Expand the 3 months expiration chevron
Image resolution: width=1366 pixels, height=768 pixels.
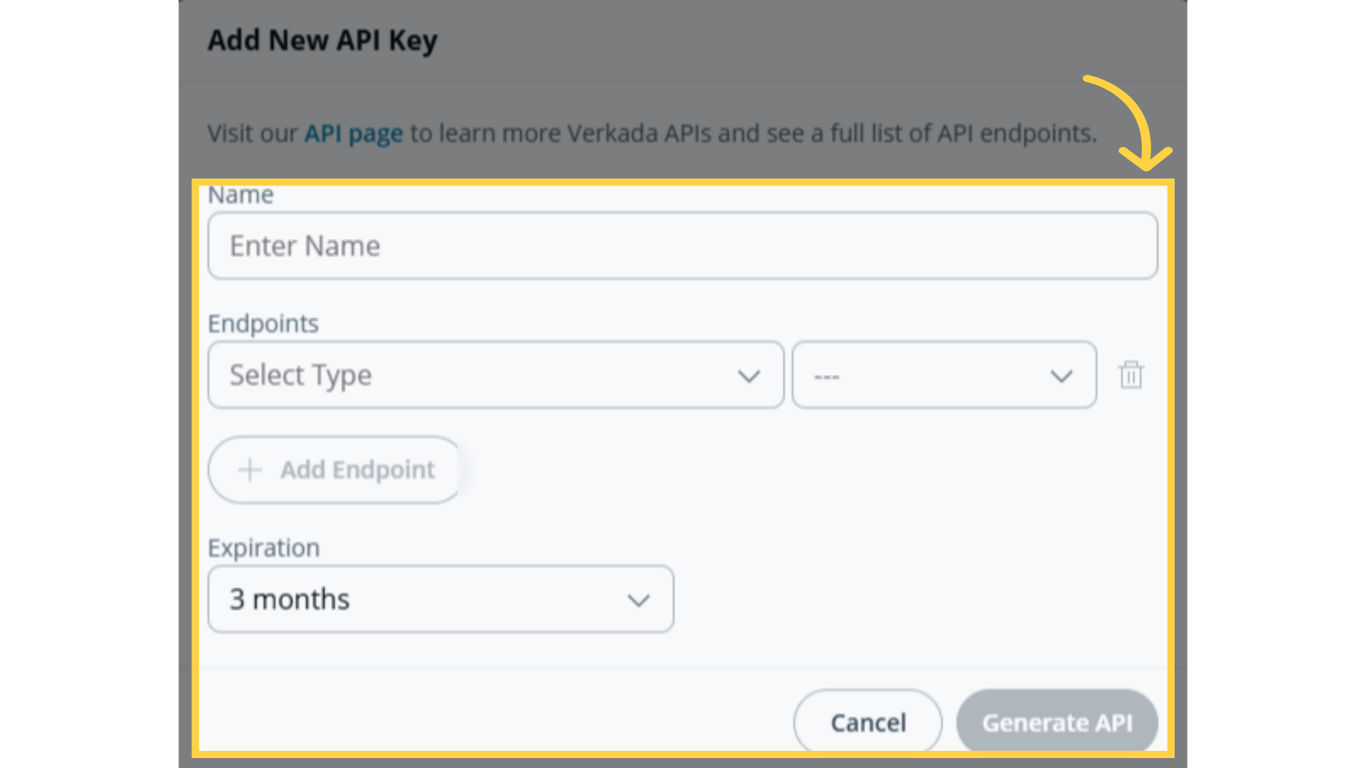pos(638,599)
